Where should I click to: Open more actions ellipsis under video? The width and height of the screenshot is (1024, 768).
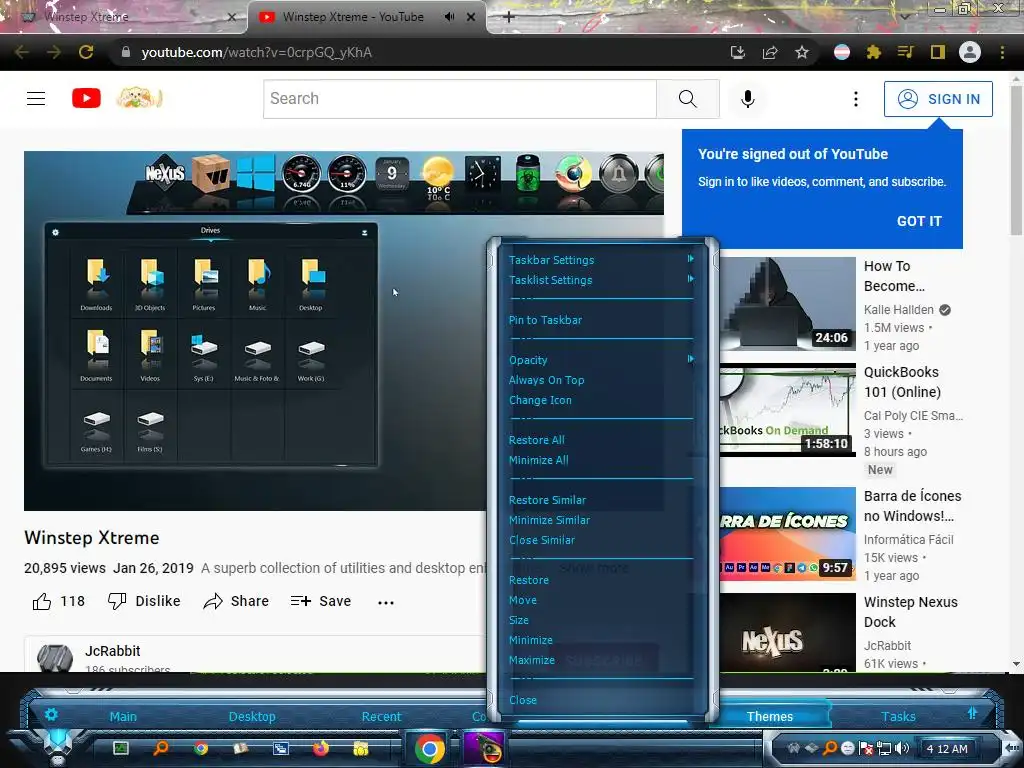click(386, 602)
